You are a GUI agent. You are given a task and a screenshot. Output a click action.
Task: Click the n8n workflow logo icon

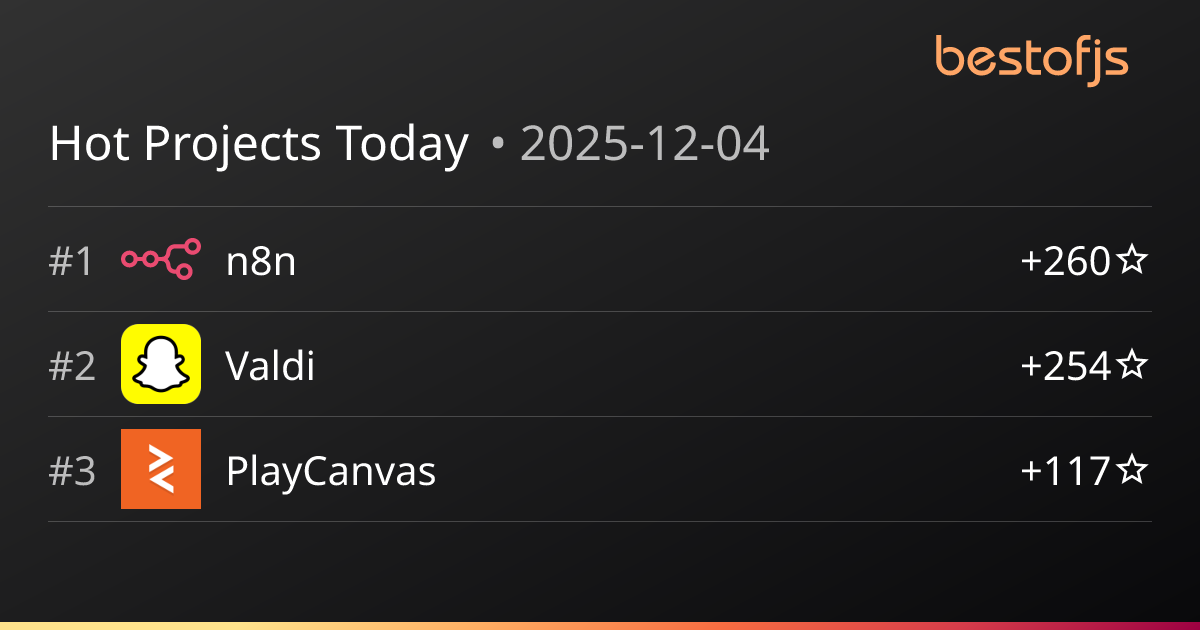(160, 259)
